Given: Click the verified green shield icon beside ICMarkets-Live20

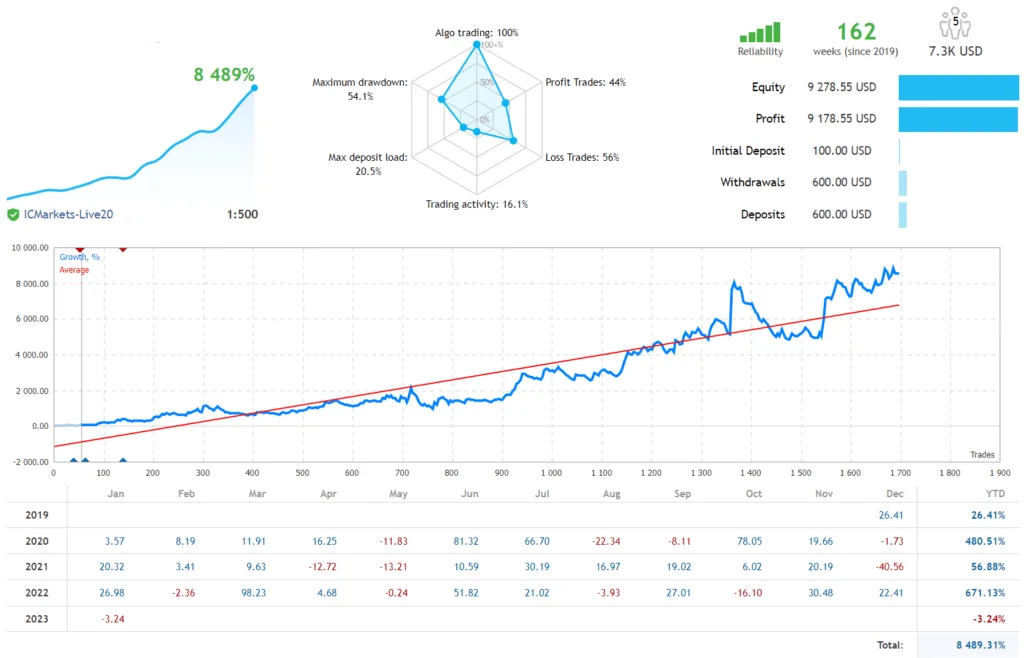Looking at the screenshot, I should [x=13, y=214].
